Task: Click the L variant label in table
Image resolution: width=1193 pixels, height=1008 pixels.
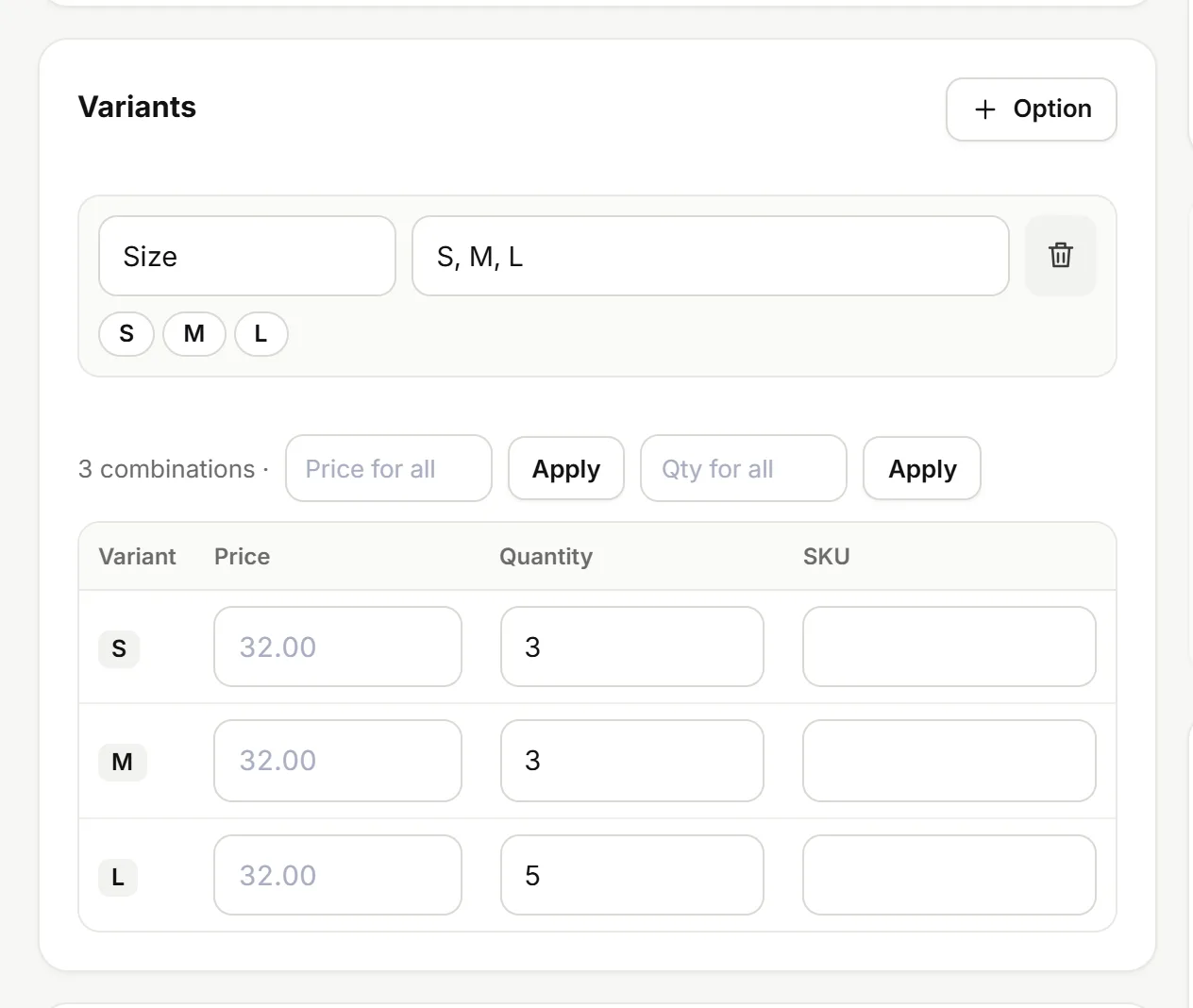Action: pos(118,877)
